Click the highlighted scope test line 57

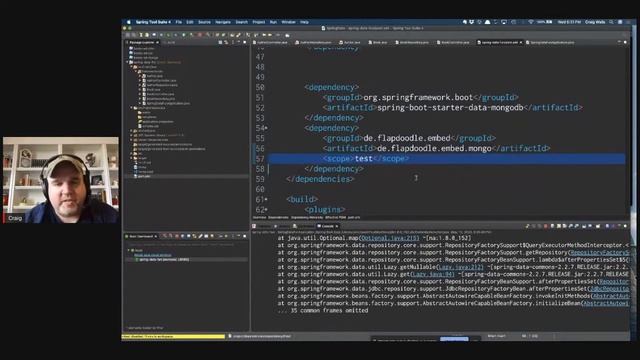pos(446,159)
